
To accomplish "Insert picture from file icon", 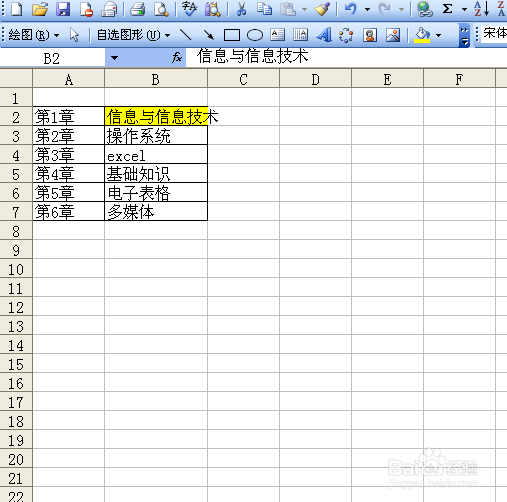I will (393, 35).
